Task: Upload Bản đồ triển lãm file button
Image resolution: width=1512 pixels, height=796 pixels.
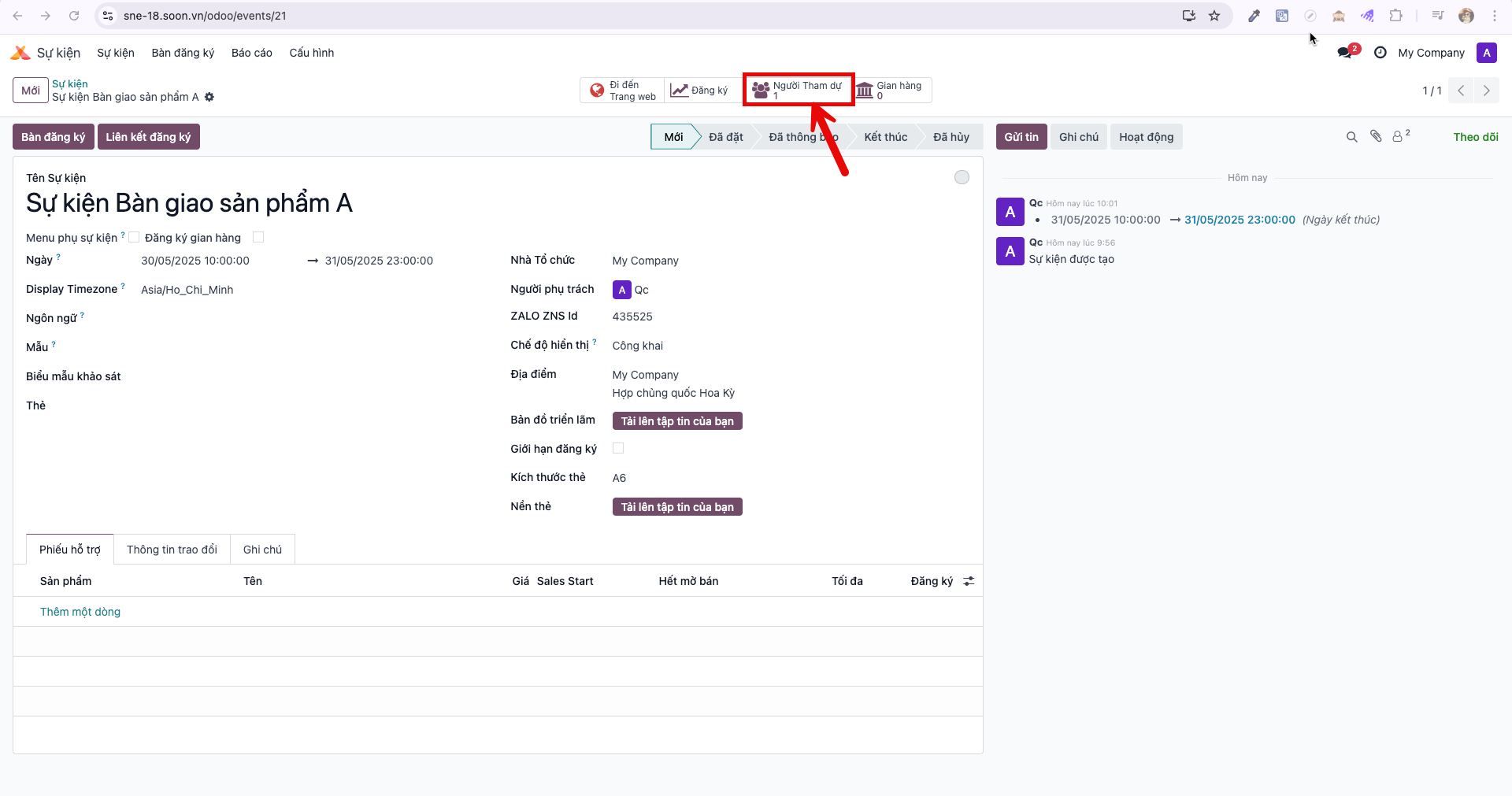Action: coord(677,421)
